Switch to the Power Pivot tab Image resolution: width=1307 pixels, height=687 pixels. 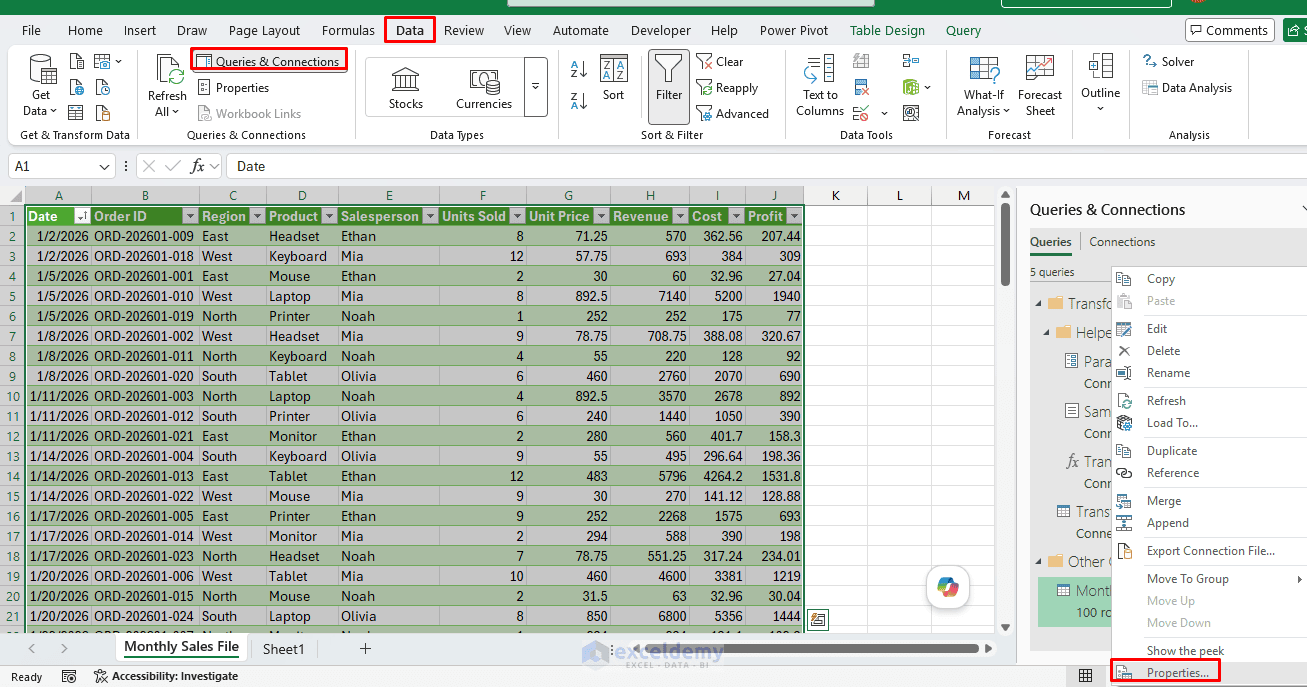(794, 30)
